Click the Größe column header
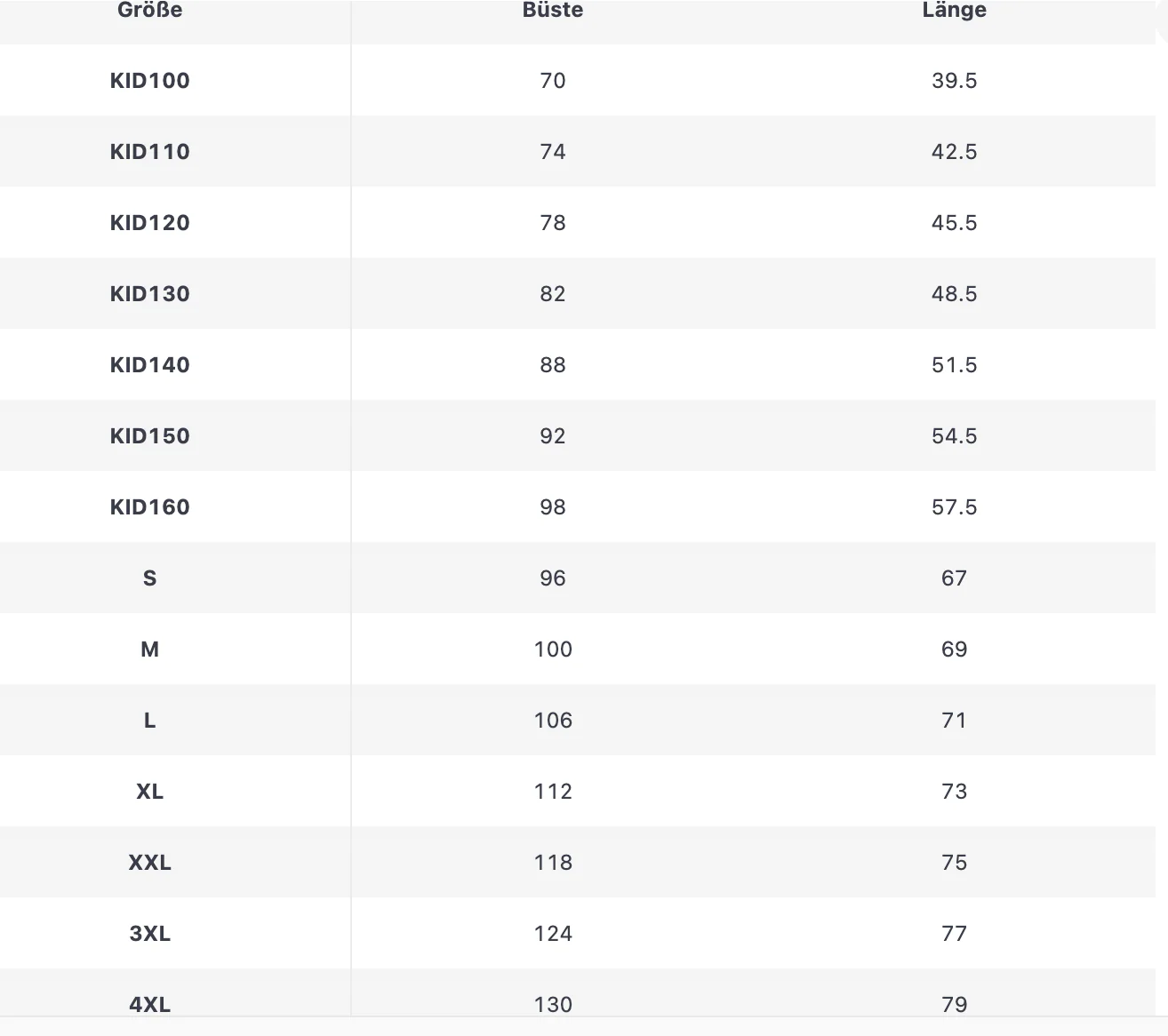 point(149,11)
